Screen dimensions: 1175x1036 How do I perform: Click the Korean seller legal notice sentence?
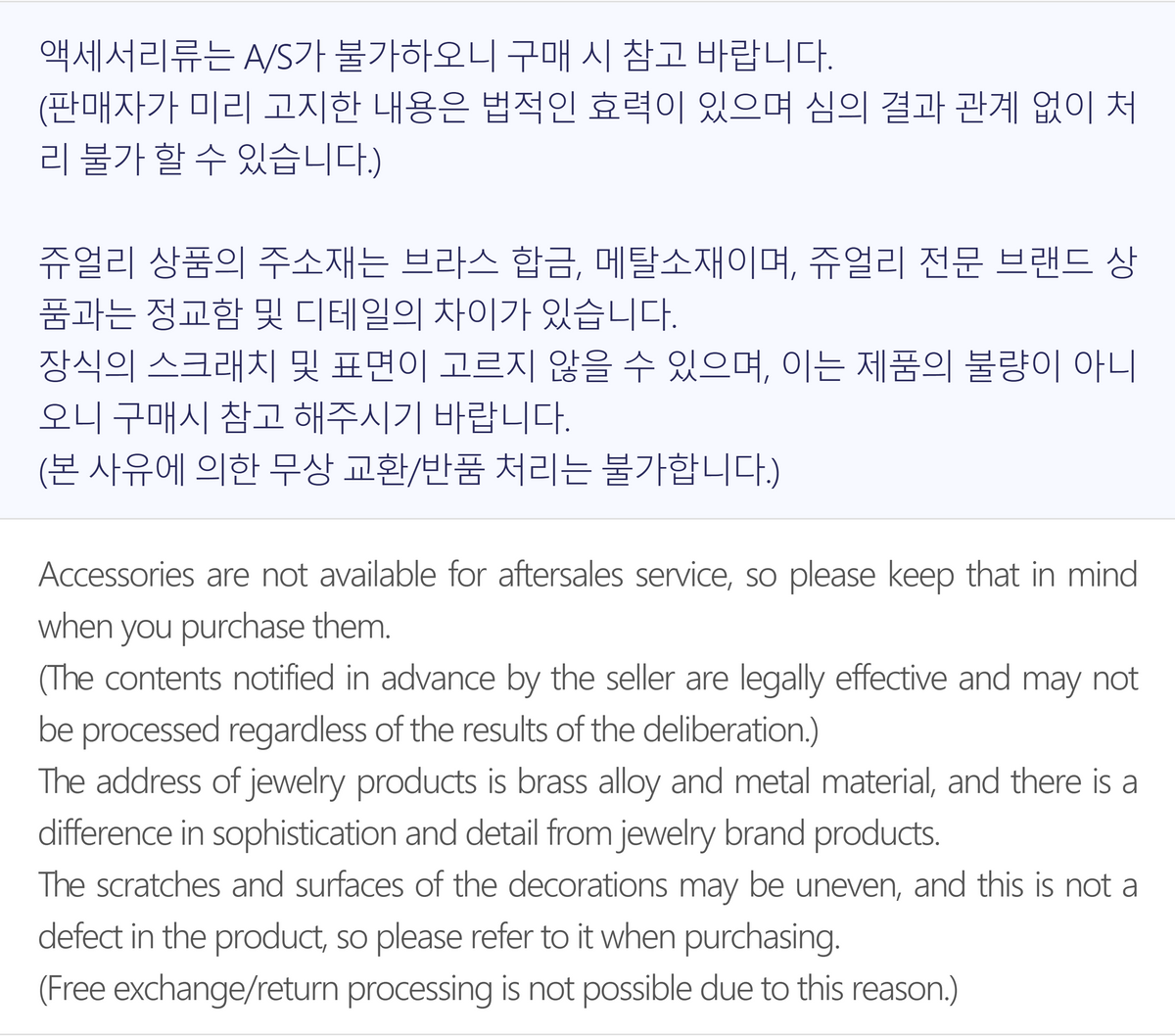(x=587, y=131)
